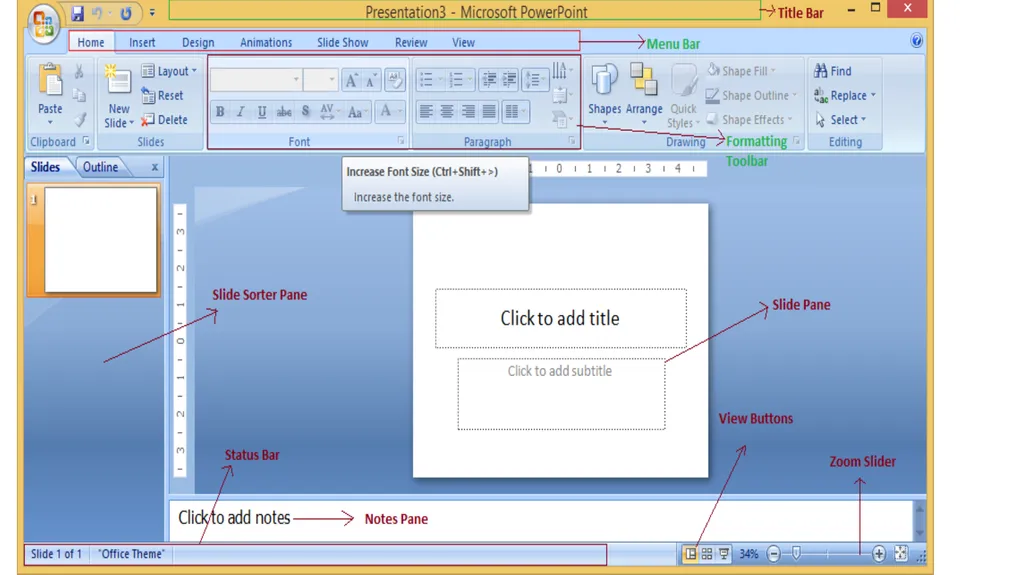1024x575 pixels.
Task: Apply strikethrough to text
Action: tap(284, 112)
